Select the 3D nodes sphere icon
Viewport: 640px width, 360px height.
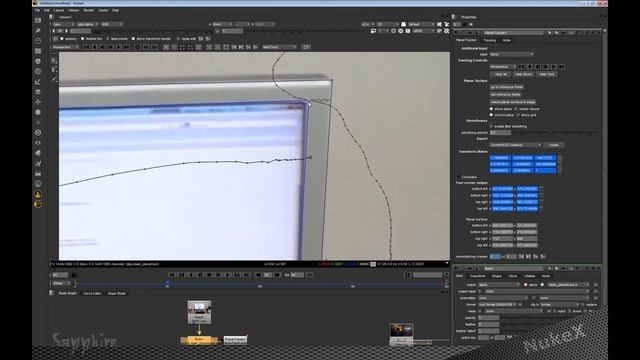[x=38, y=112]
